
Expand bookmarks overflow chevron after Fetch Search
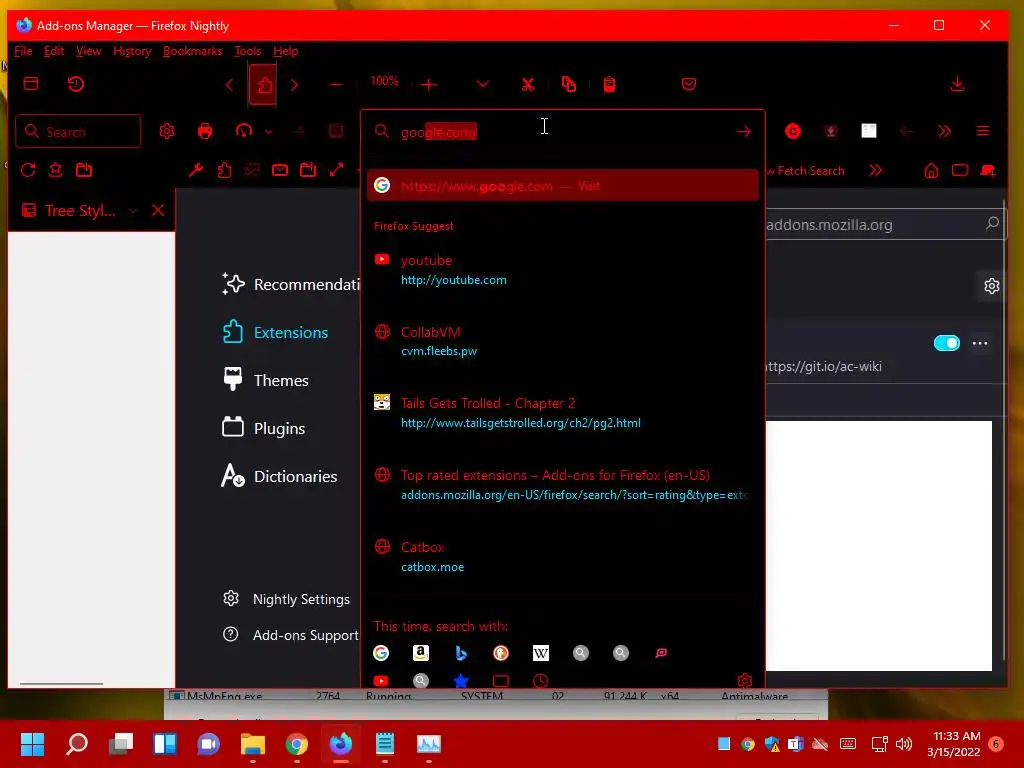[x=875, y=170]
